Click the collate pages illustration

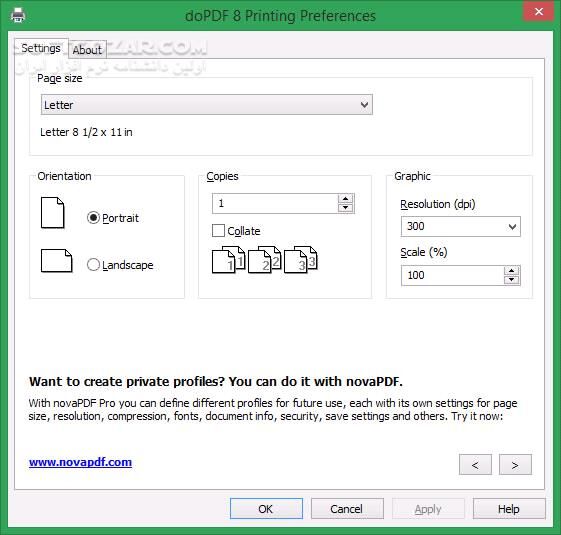[x=264, y=259]
